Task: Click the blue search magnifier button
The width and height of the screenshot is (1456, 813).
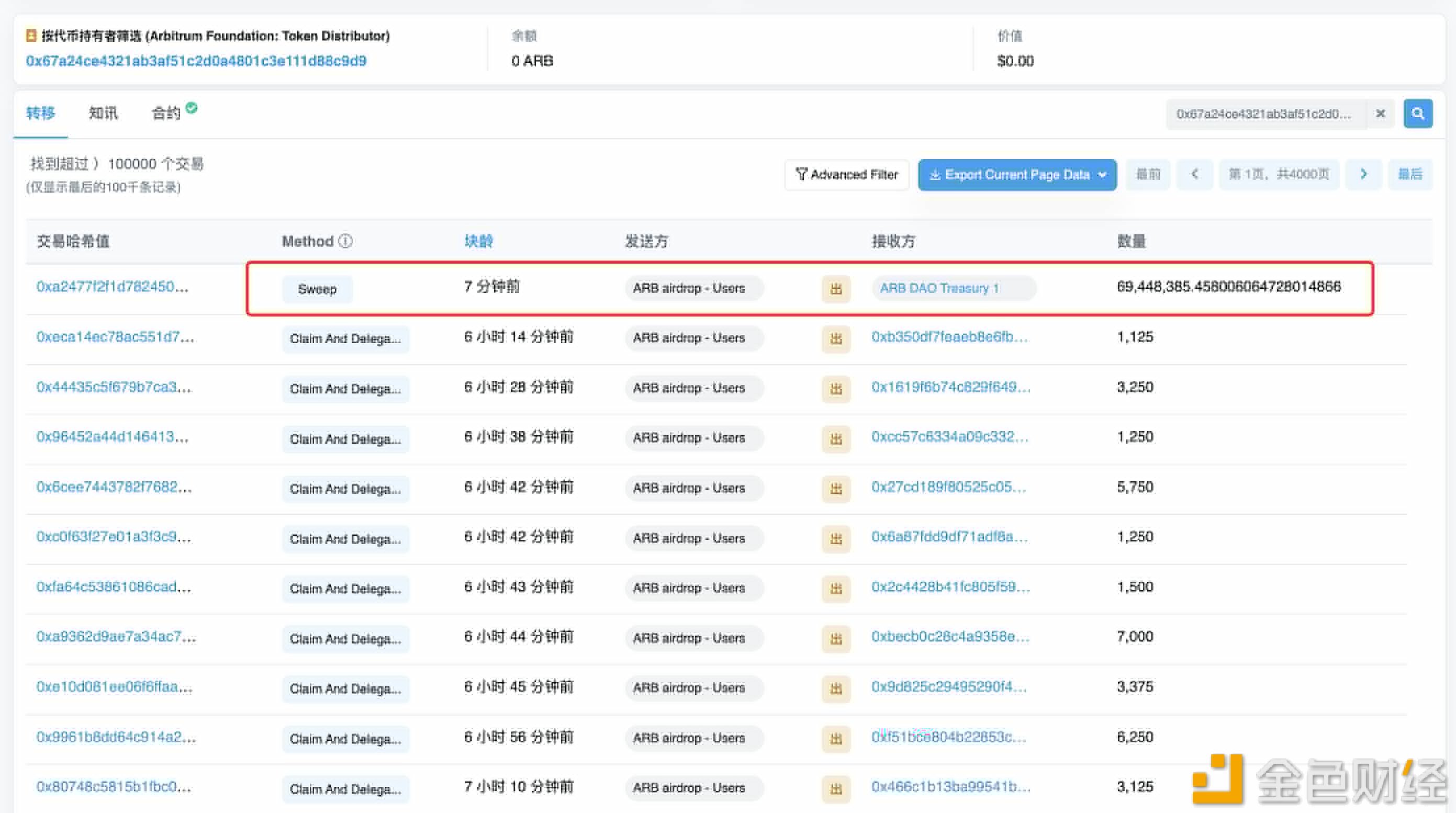Action: (x=1418, y=114)
